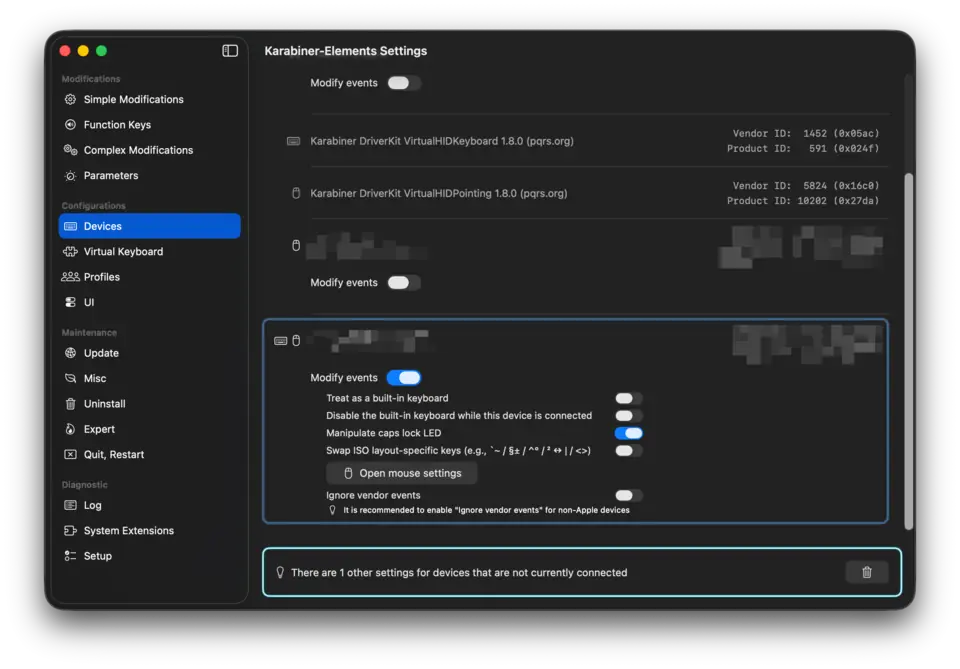Select Quit, Restart in the sidebar
Viewport: 960px width, 669px height.
149,454
